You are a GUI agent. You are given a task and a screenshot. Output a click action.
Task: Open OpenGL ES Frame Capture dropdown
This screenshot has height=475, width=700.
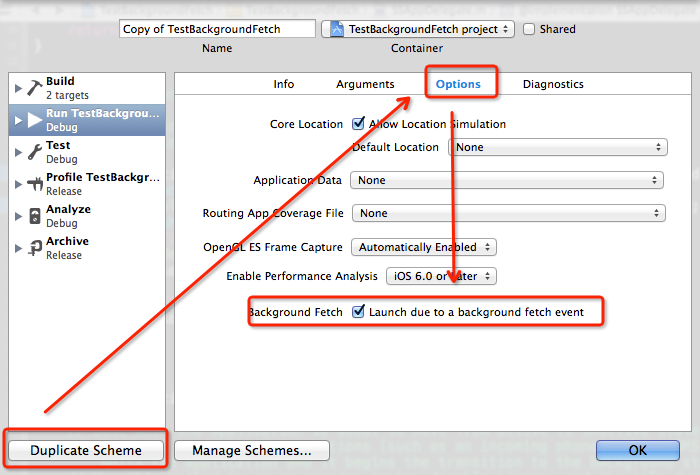coord(424,247)
